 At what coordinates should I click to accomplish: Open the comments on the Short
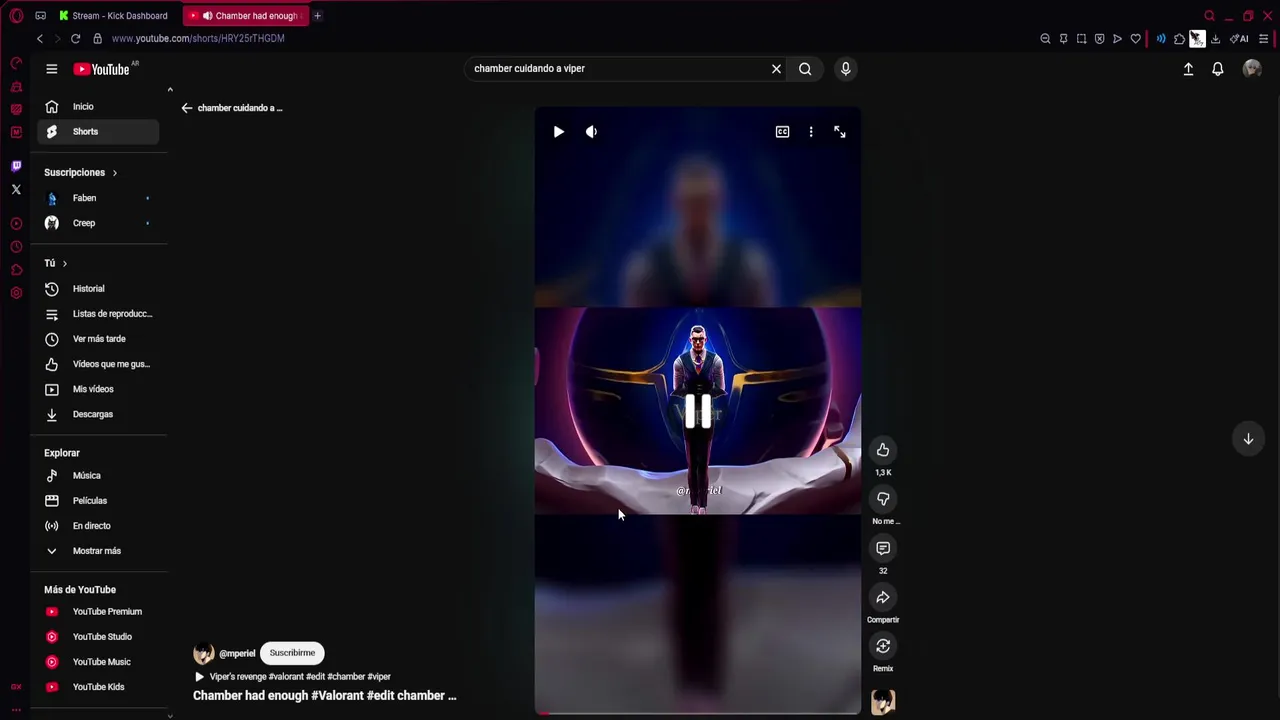883,548
